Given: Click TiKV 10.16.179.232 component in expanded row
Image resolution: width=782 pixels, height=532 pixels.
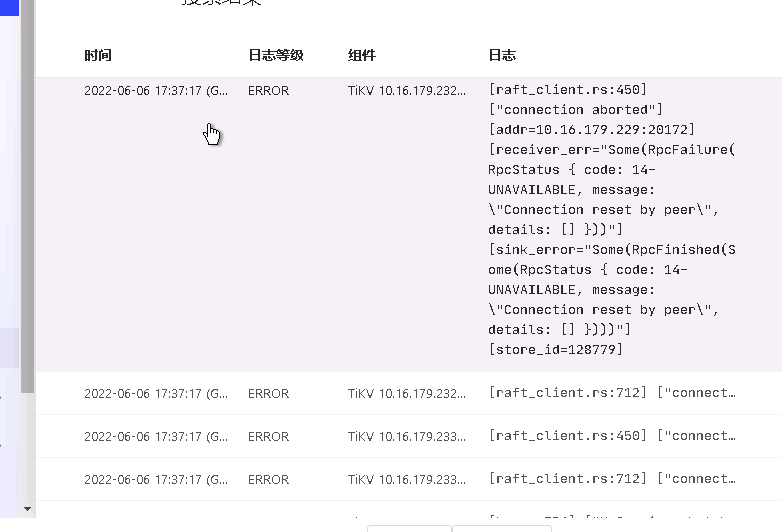Looking at the screenshot, I should [x=406, y=91].
